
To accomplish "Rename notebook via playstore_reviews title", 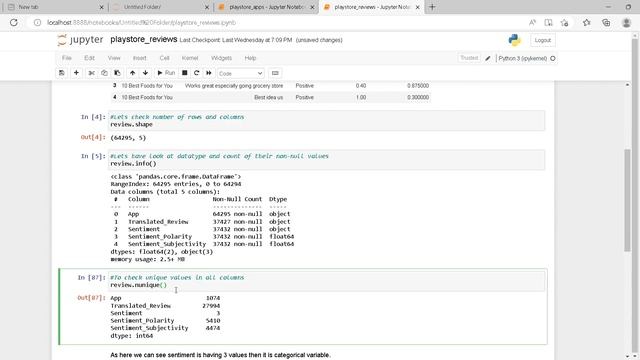I will click(144, 40).
